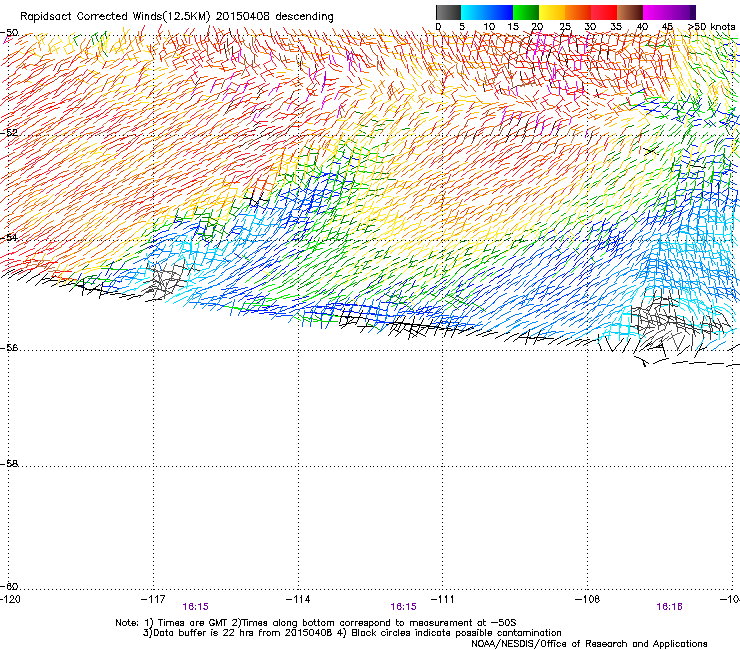Image resolution: width=740 pixels, height=650 pixels.
Task: Click the red 30-35 knots legend swatch
Action: click(x=604, y=12)
